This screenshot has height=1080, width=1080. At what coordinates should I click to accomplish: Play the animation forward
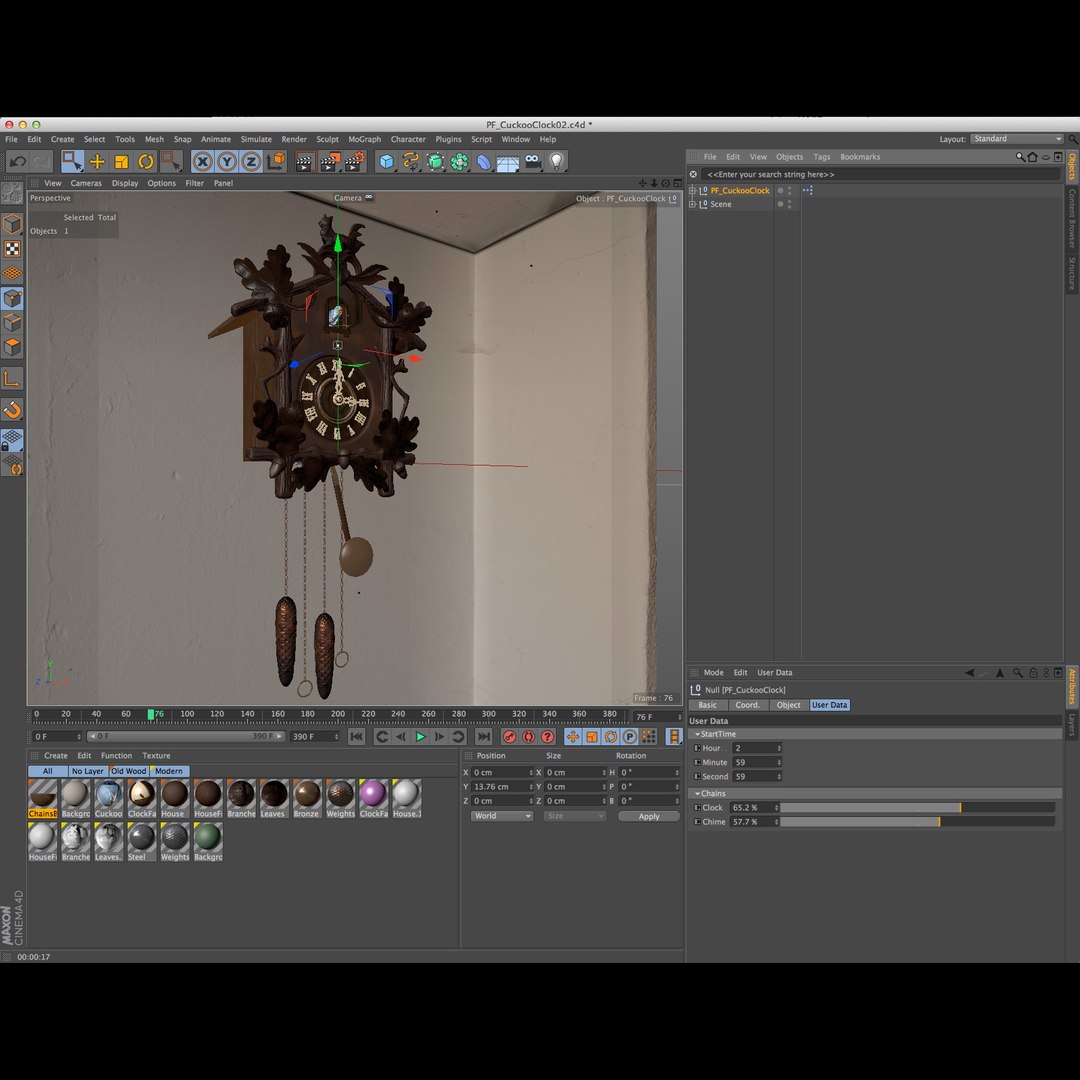419,736
